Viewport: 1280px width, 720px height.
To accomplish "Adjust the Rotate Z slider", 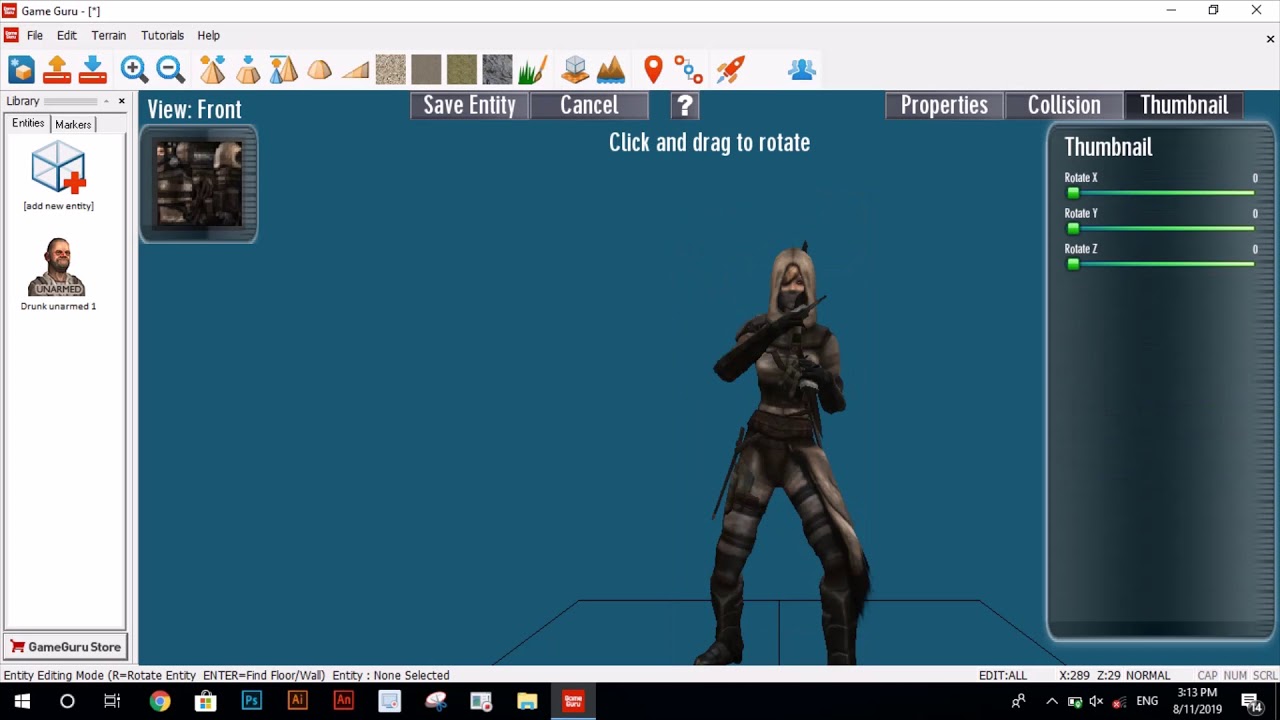I will [1160, 264].
